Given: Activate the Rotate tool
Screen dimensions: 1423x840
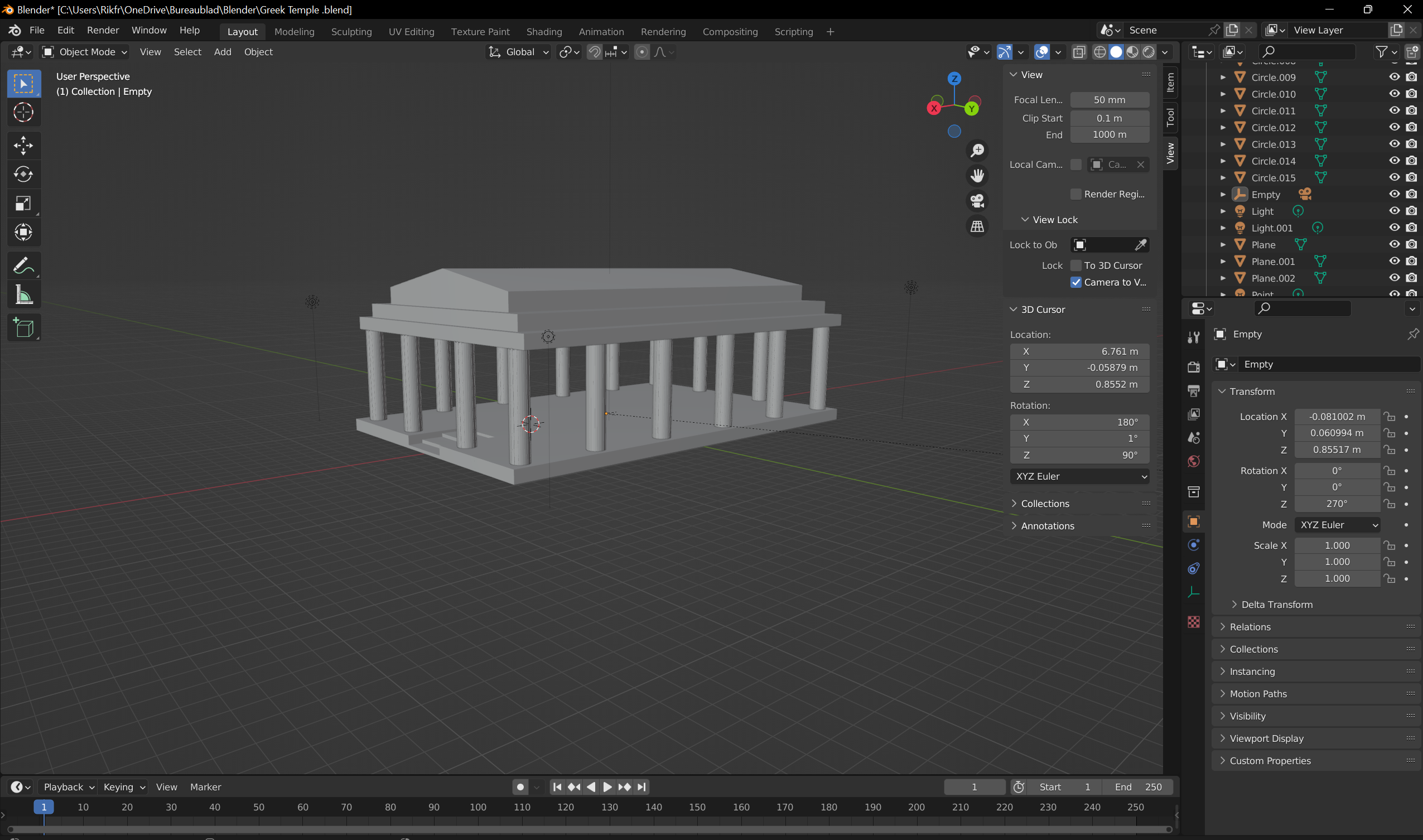Looking at the screenshot, I should (x=23, y=175).
